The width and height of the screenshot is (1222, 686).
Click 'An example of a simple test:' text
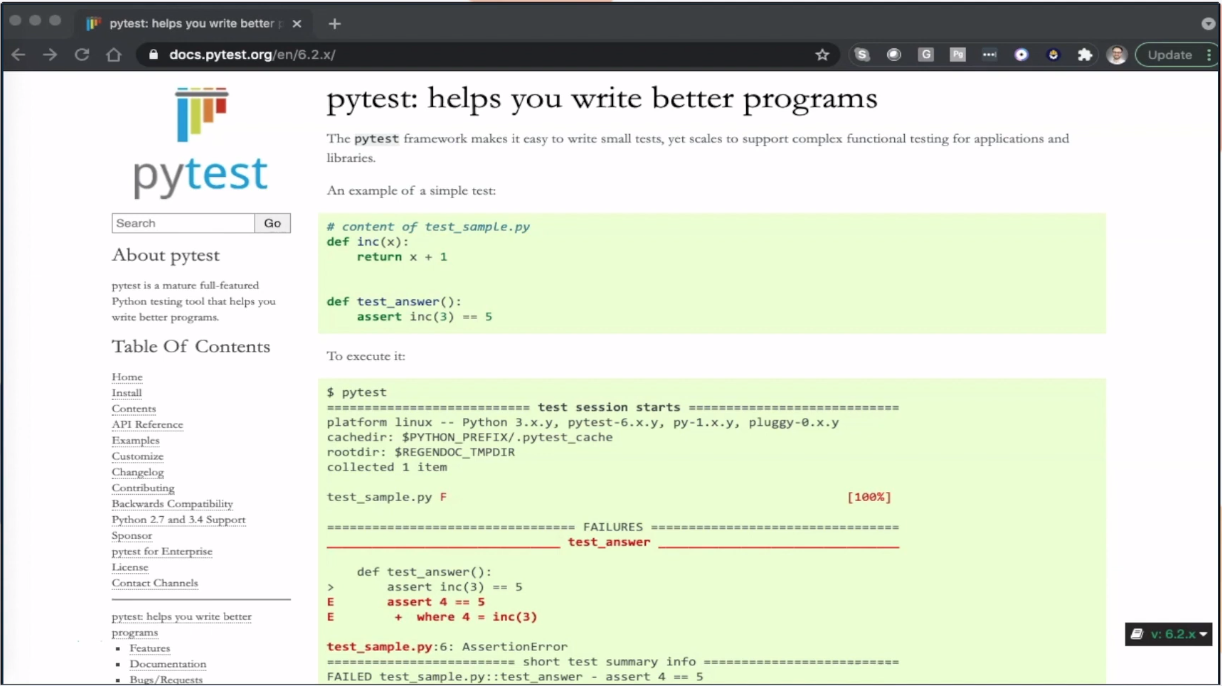tap(411, 190)
